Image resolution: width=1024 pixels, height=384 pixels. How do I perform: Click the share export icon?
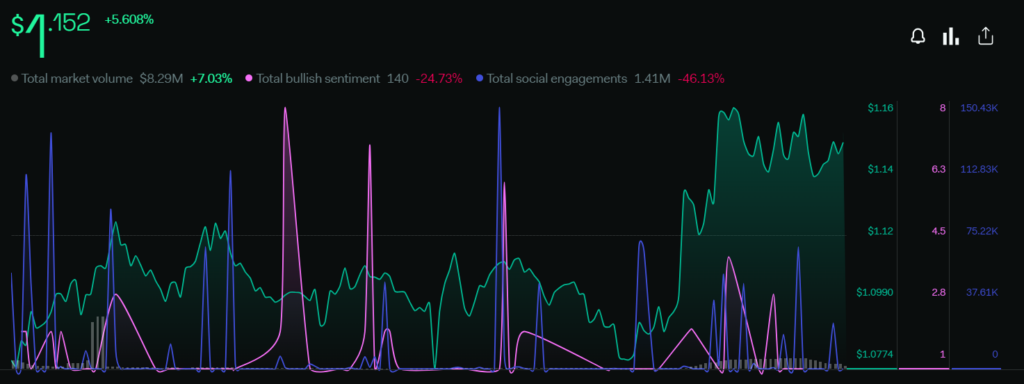click(985, 37)
